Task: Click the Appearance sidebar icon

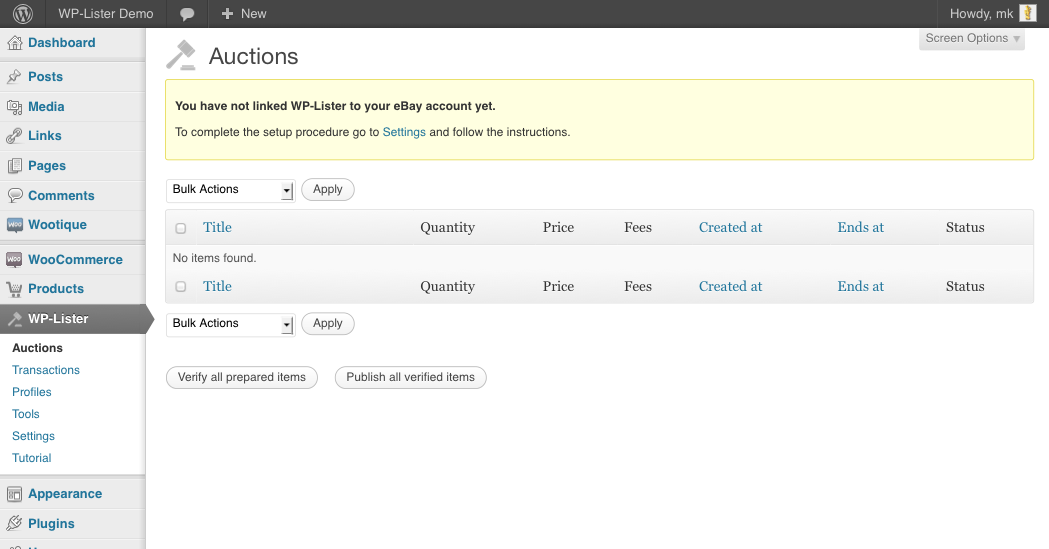Action: coord(15,494)
